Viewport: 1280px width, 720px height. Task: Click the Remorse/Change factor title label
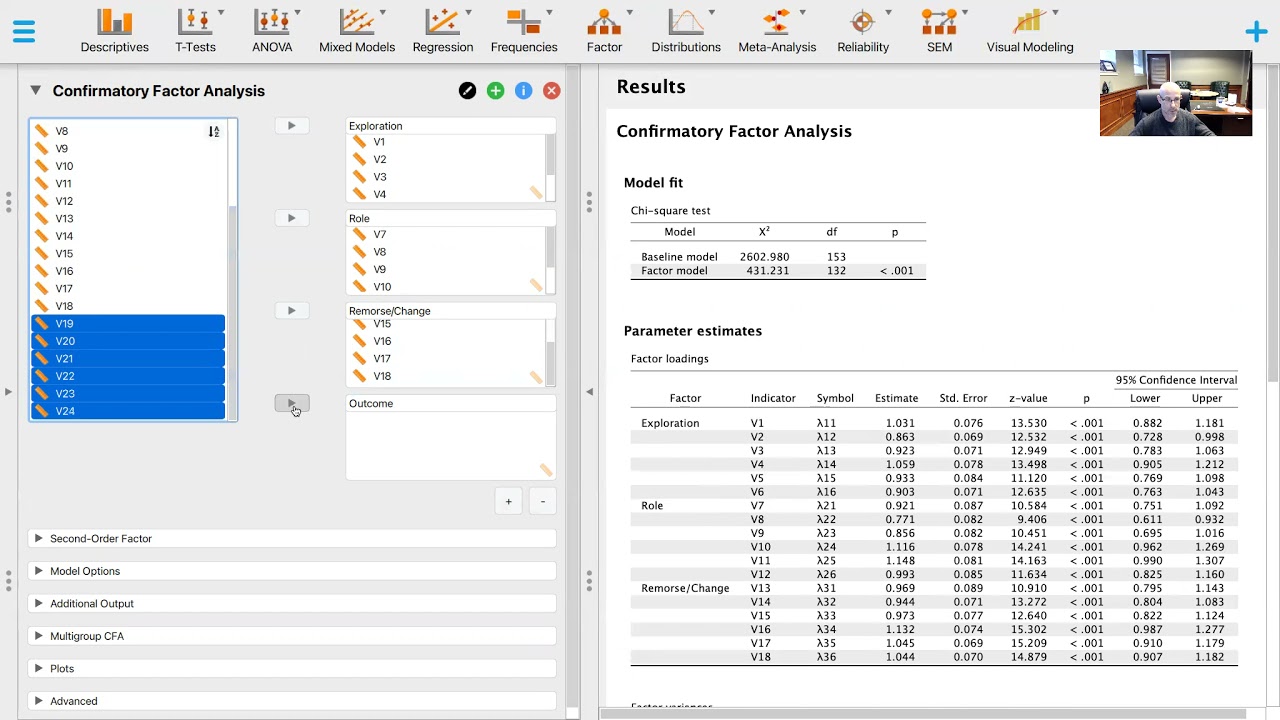click(x=389, y=311)
